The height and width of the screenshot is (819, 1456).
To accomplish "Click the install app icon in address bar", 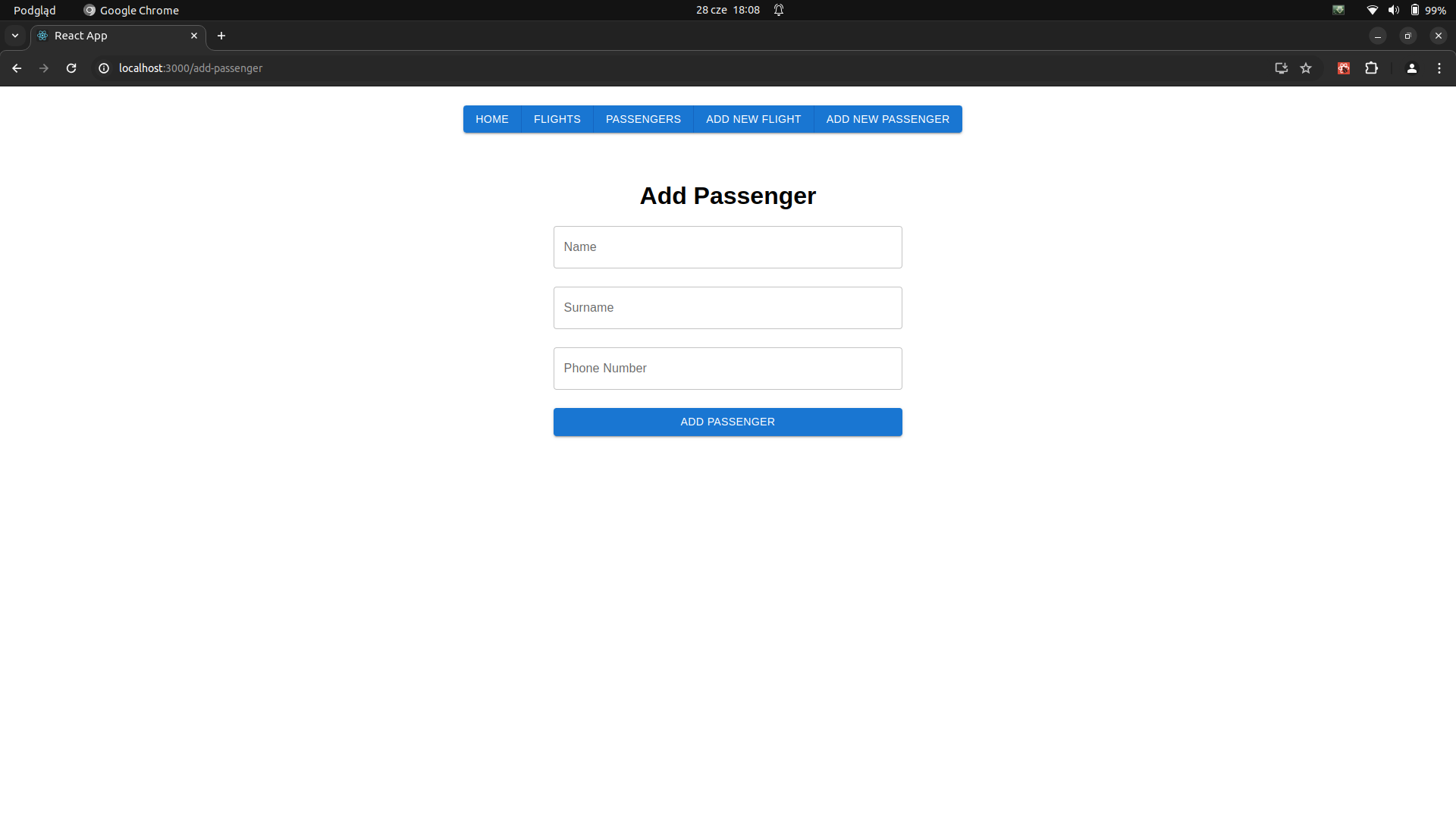I will coord(1281,68).
